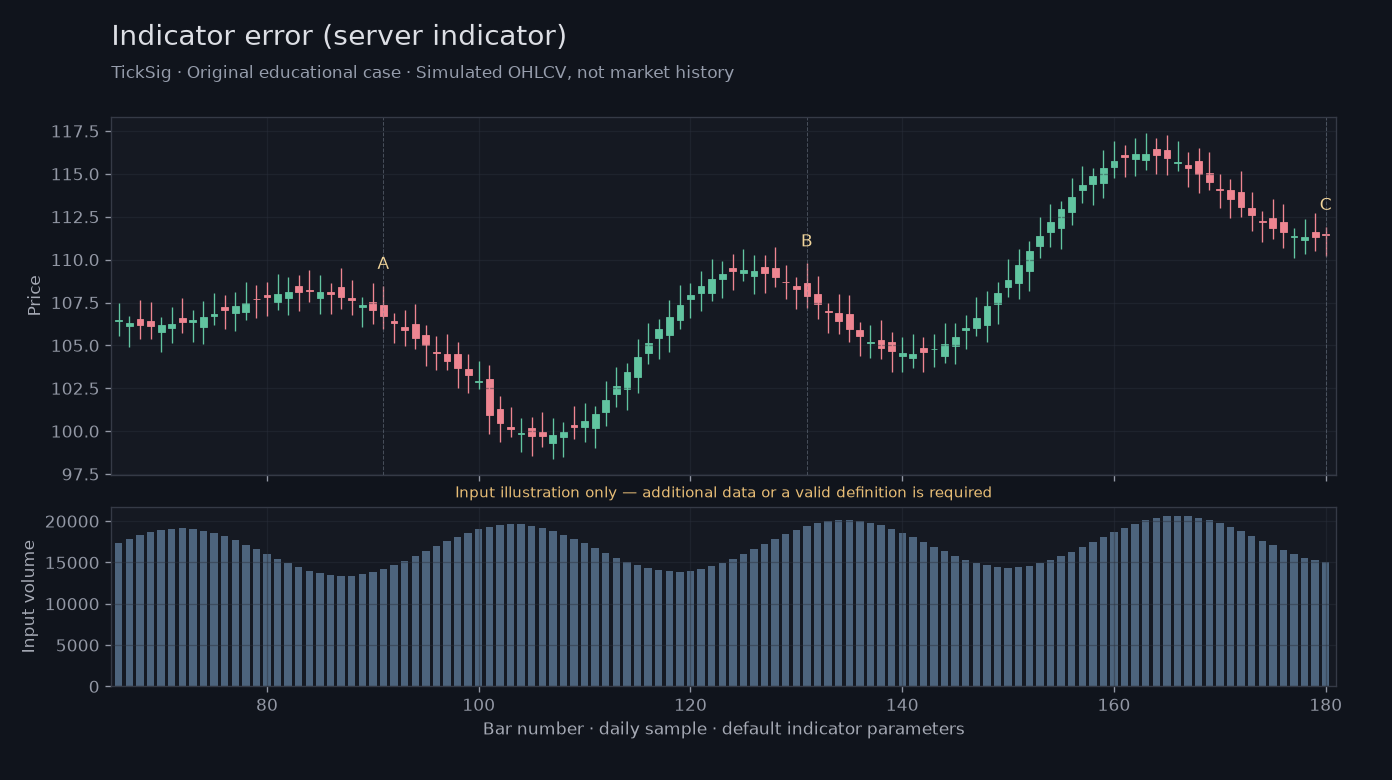The width and height of the screenshot is (1392, 780).
Task: Click the 'Price' axis label
Action: 35,296
